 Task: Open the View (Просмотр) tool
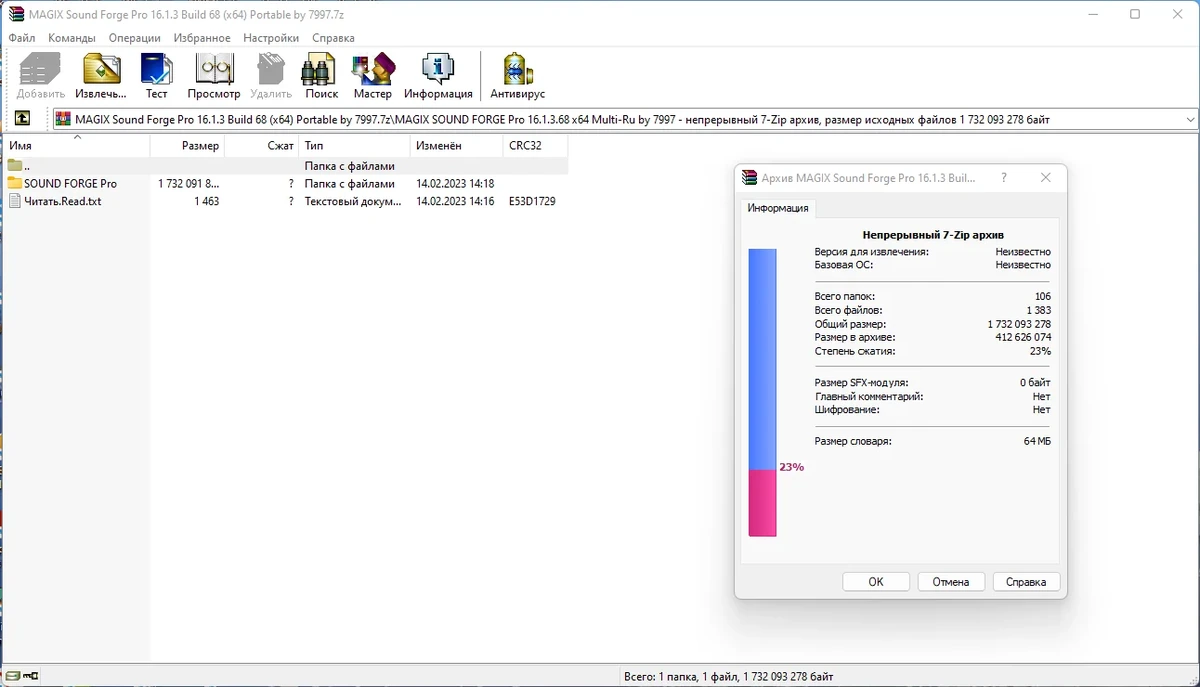[214, 70]
